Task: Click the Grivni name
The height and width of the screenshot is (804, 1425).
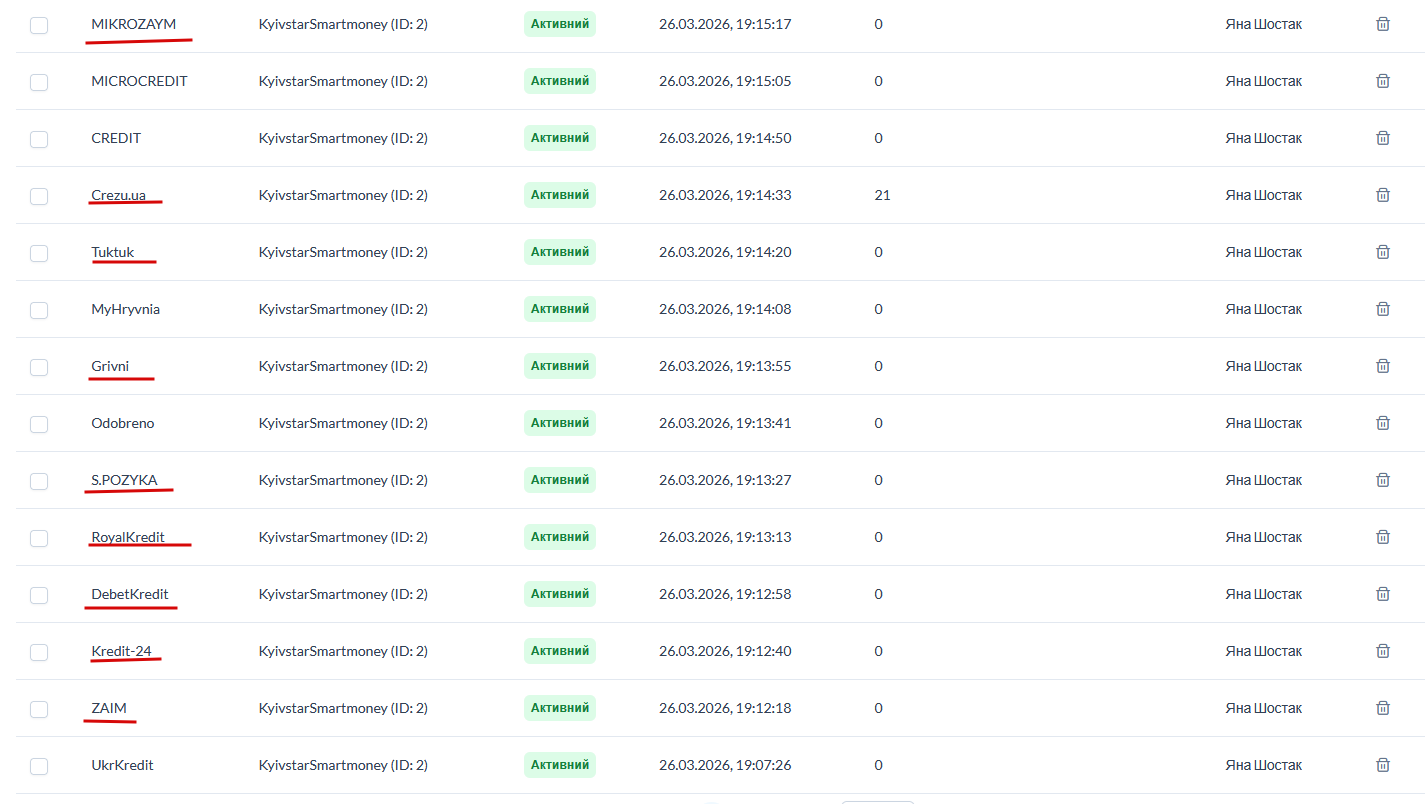Action: point(110,366)
